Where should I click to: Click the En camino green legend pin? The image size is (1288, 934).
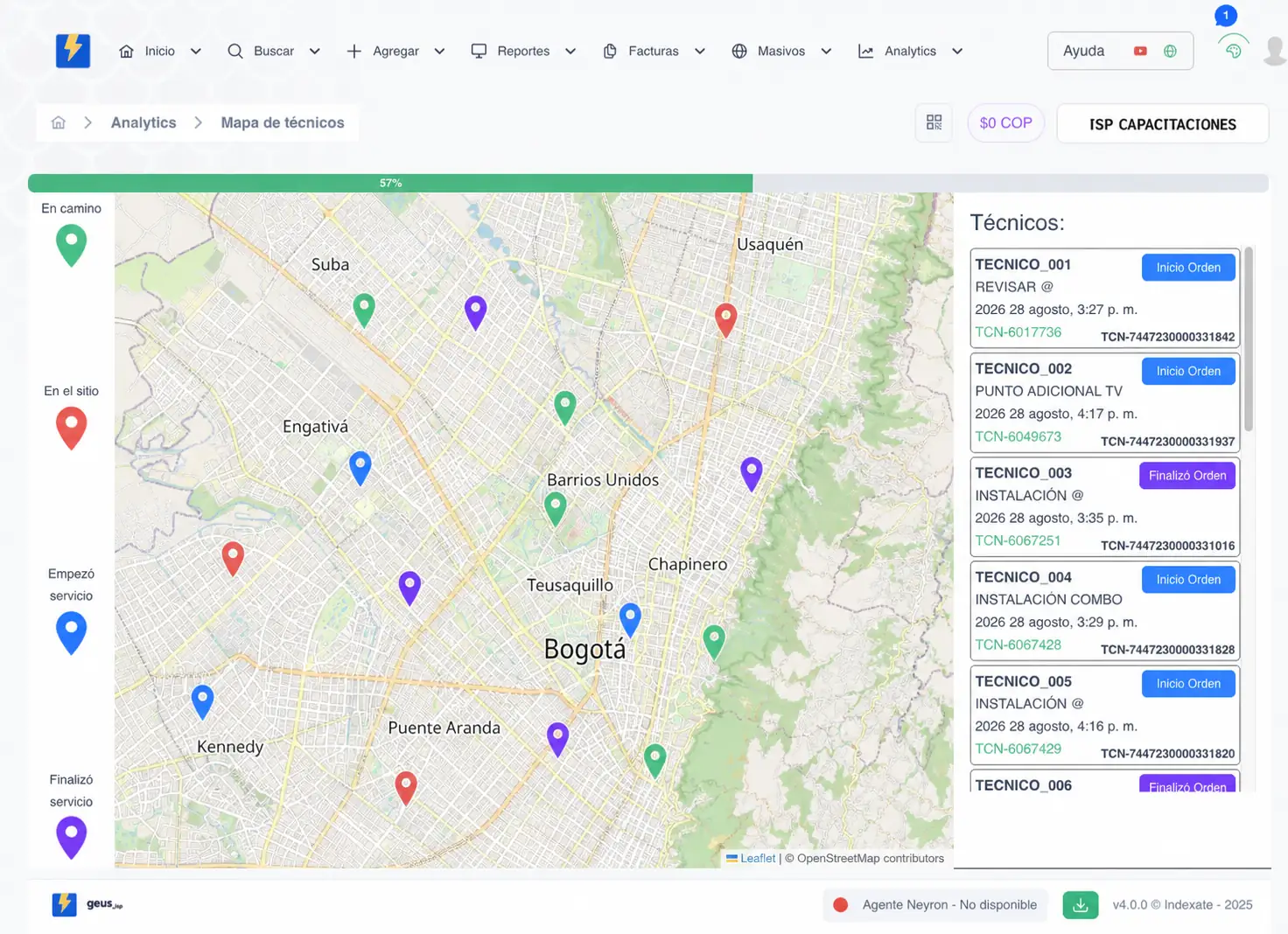pyautogui.click(x=71, y=246)
